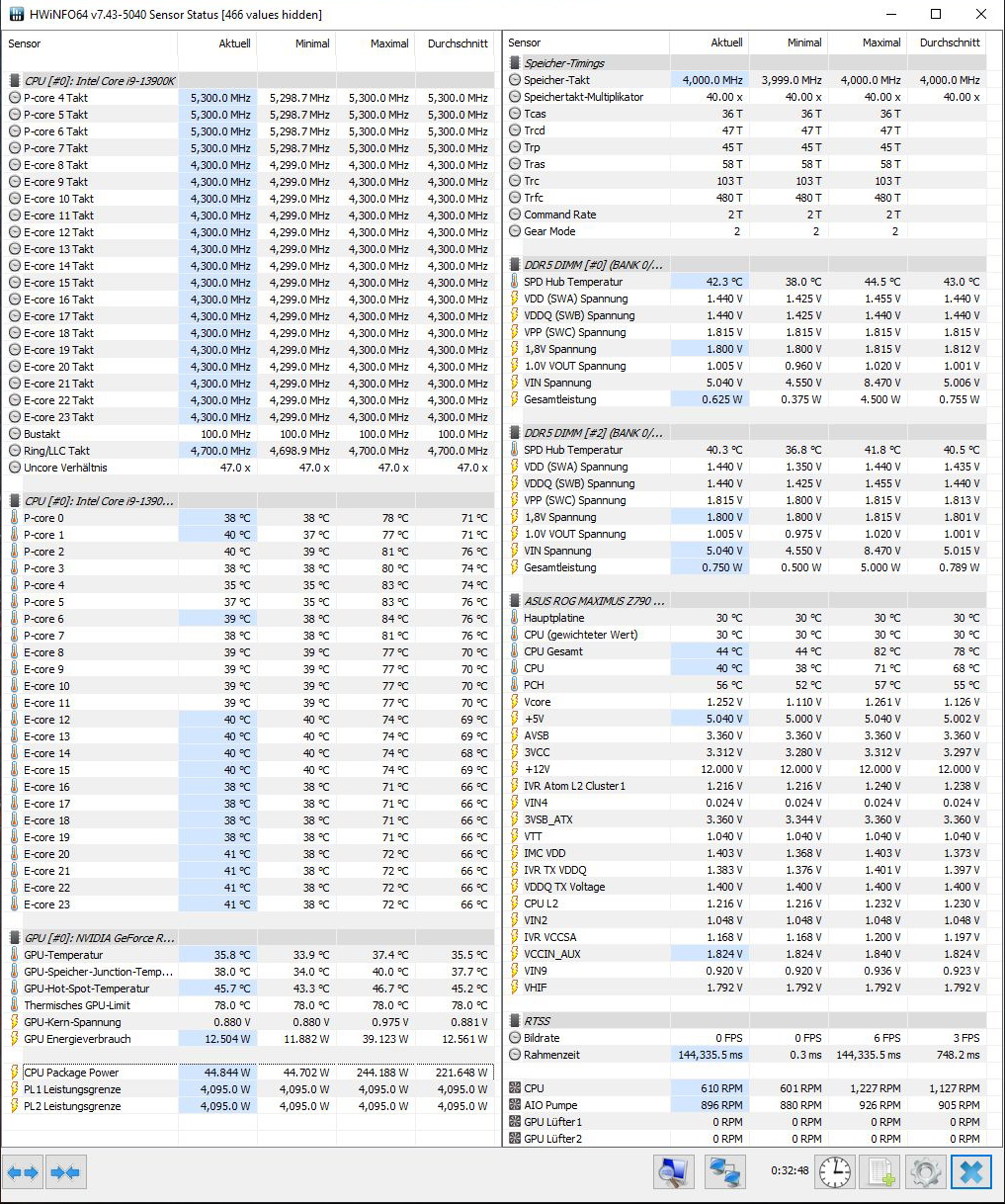The image size is (1005, 1204).
Task: Click the left Sensor column header
Action: click(26, 43)
